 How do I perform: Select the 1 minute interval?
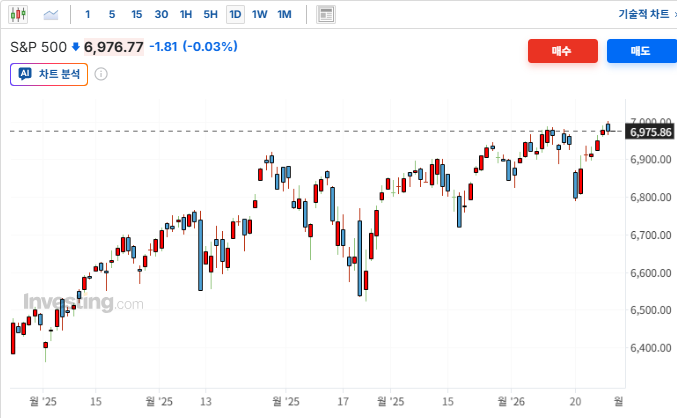[88, 15]
